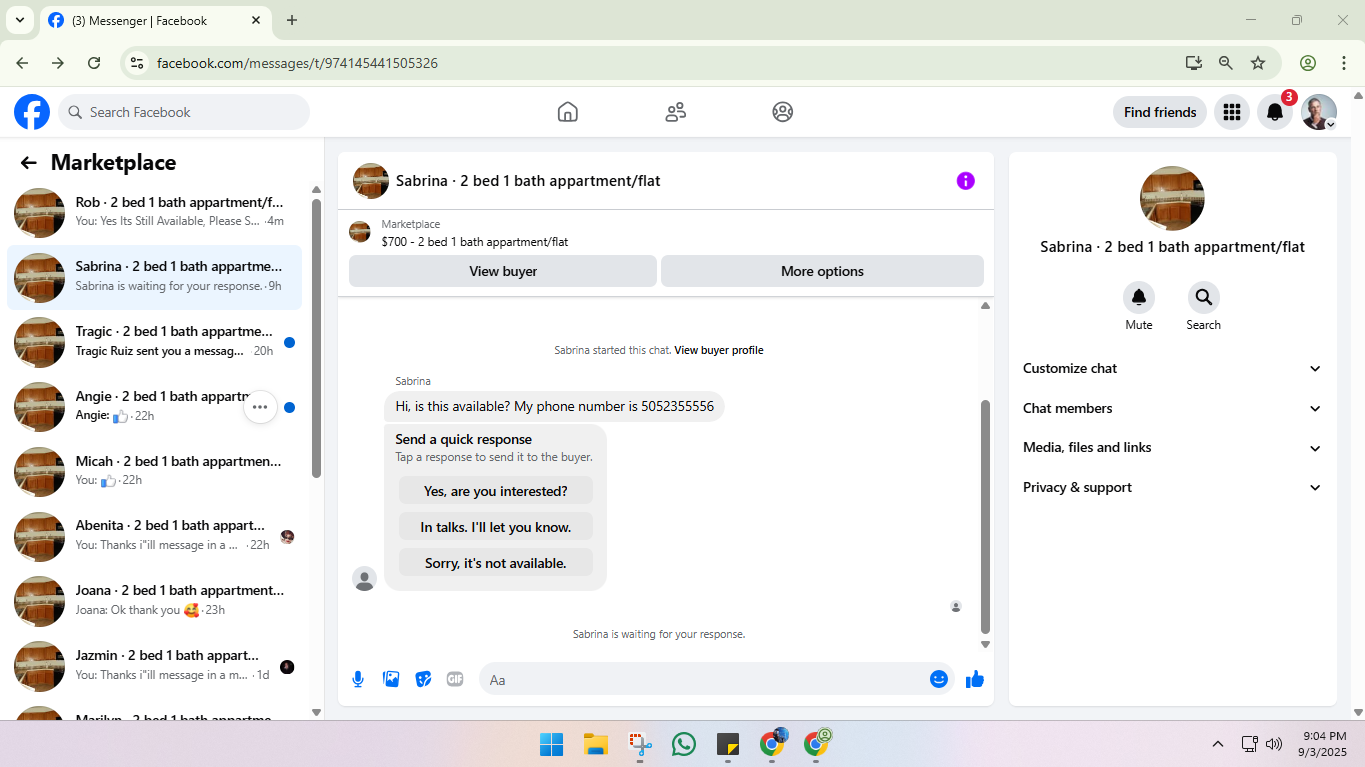This screenshot has width=1365, height=767.
Task: Reload the page in Chrome
Action: pyautogui.click(x=94, y=63)
